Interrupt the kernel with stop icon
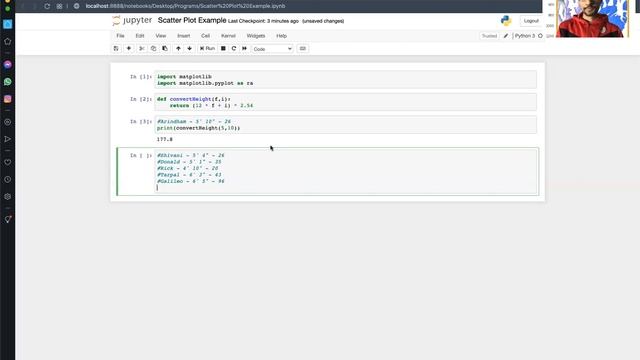The width and height of the screenshot is (640, 360). click(223, 49)
